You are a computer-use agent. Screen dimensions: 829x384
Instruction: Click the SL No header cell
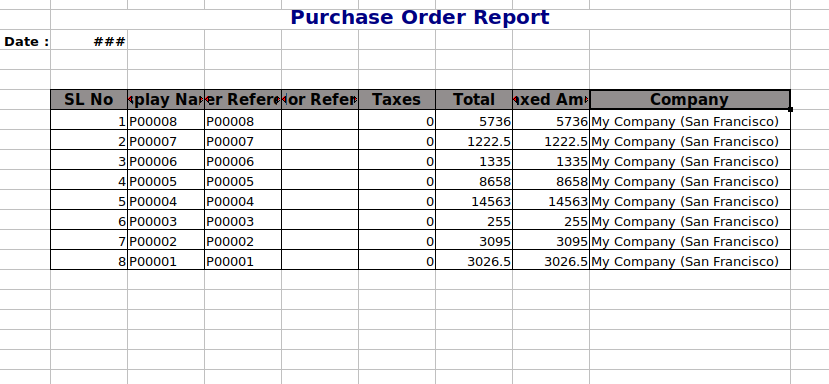(89, 99)
